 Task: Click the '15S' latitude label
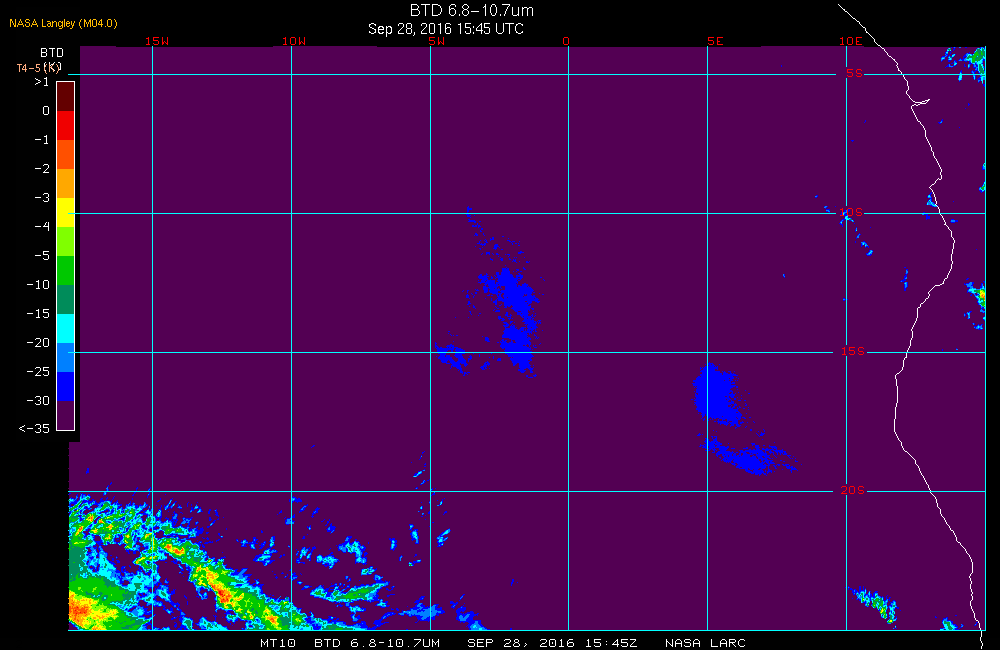coord(853,351)
